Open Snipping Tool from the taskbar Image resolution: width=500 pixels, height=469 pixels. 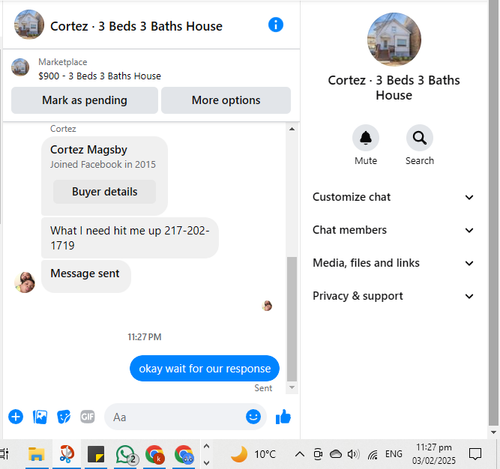click(x=67, y=454)
